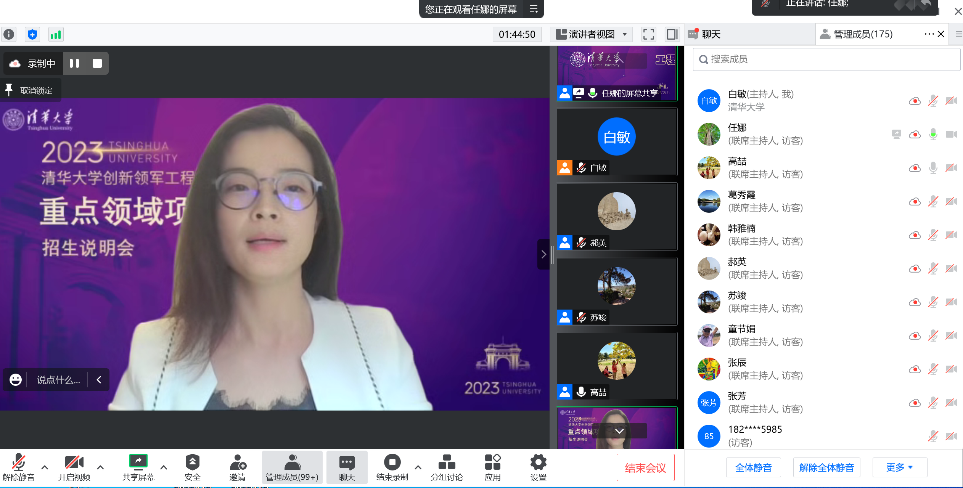Click the muted mic icon for 182****5985
963x488 pixels.
[933, 436]
